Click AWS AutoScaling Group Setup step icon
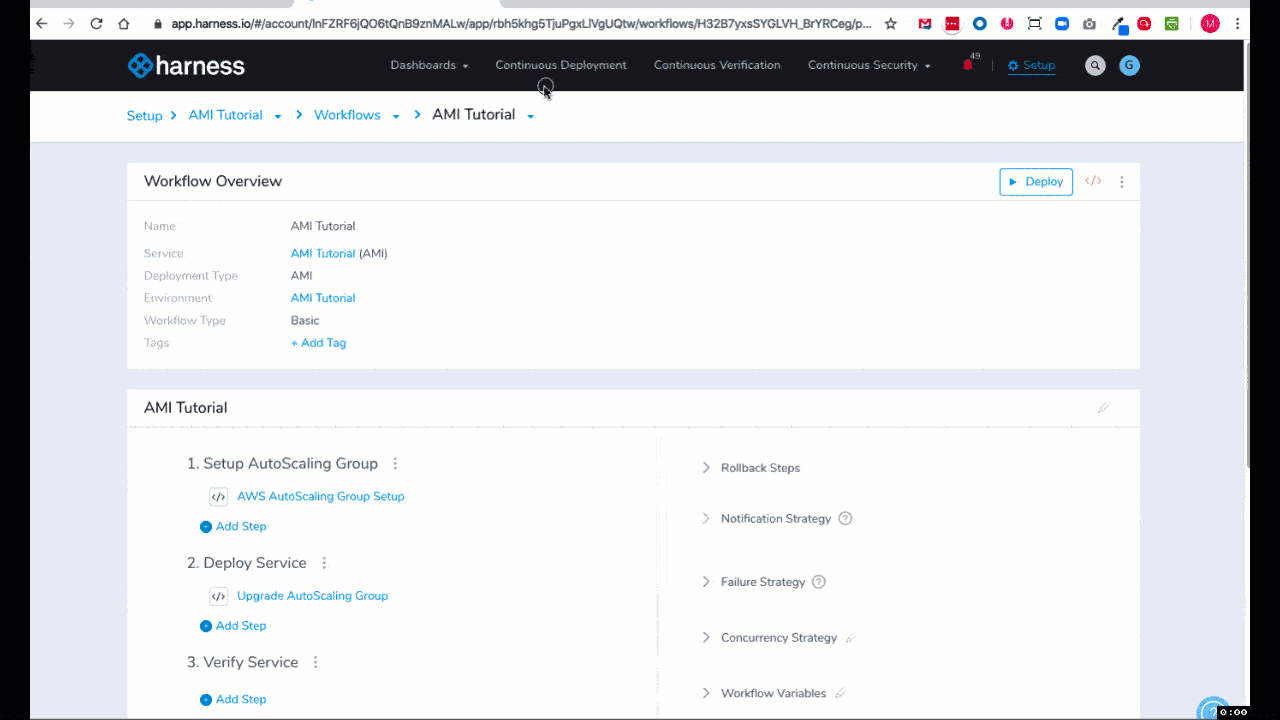Viewport: 1280px width, 720px height. click(218, 497)
